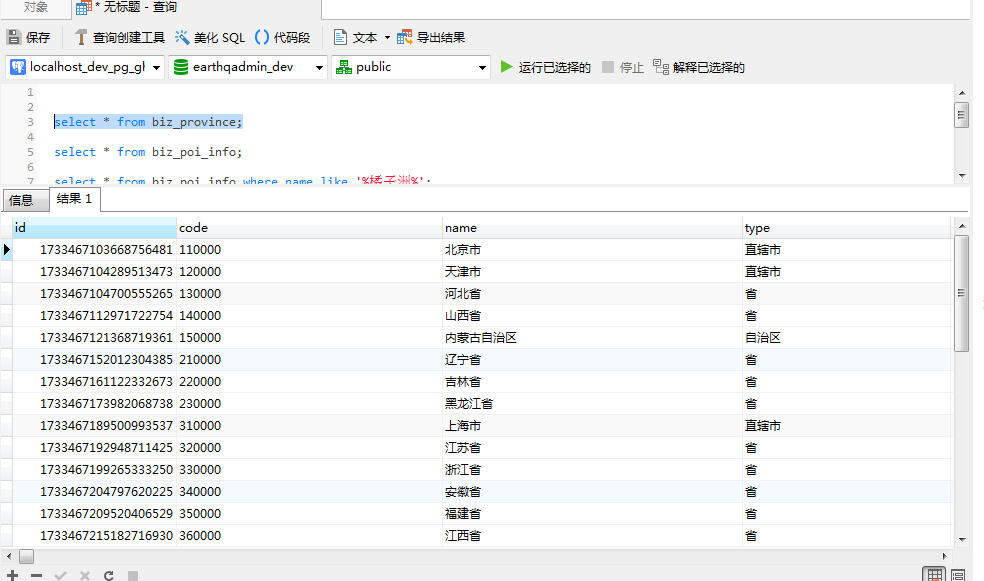Run the selected query (运行已选择的)
984x581 pixels.
tap(545, 67)
